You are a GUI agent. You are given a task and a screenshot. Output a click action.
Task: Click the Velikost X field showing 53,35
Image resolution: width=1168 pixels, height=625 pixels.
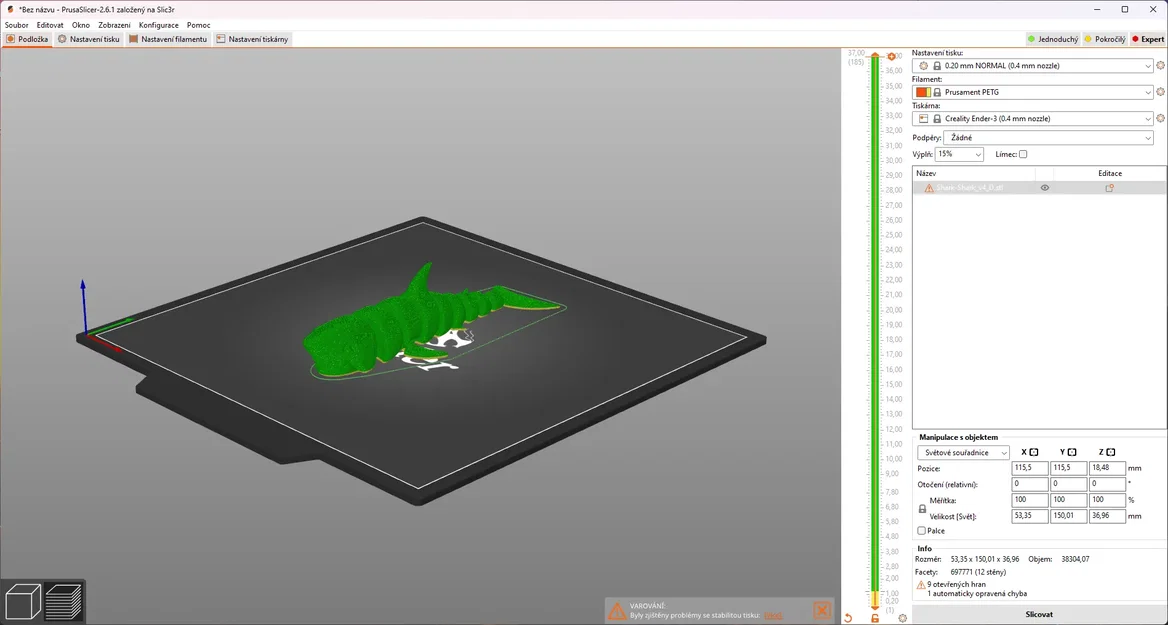pos(1029,516)
